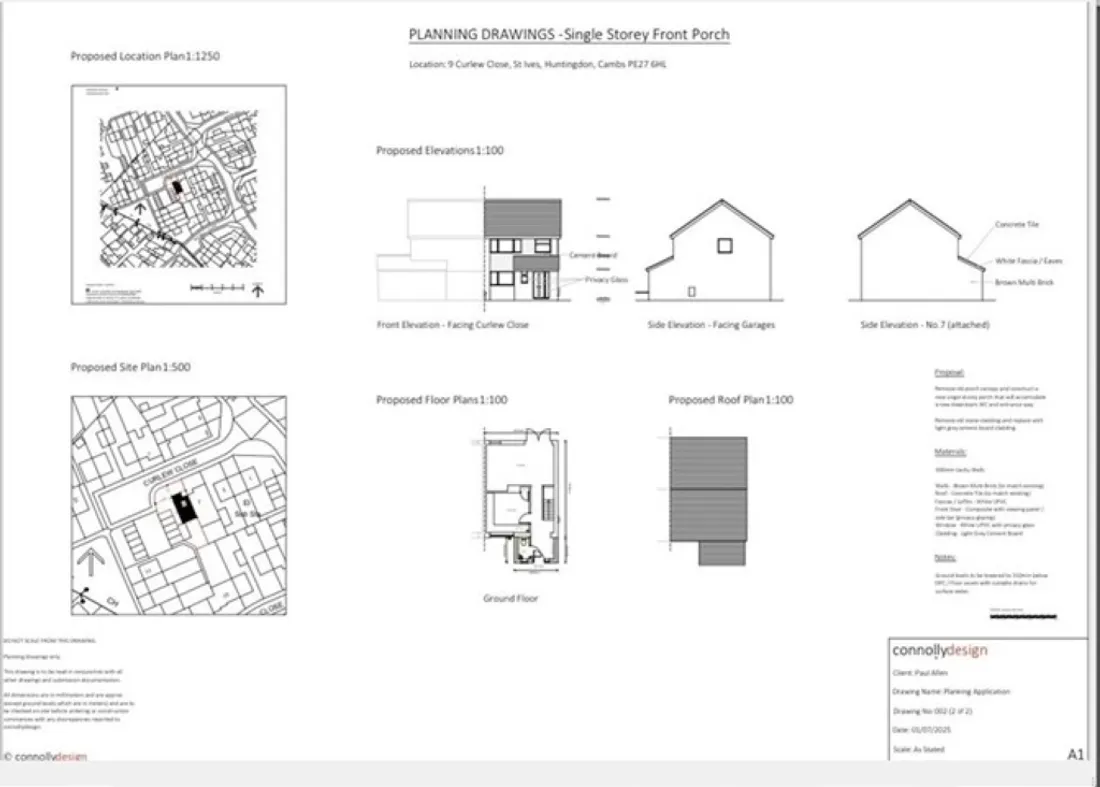Click the Proposed Location Plan map thumbnail
The image size is (1100, 787).
tap(179, 194)
